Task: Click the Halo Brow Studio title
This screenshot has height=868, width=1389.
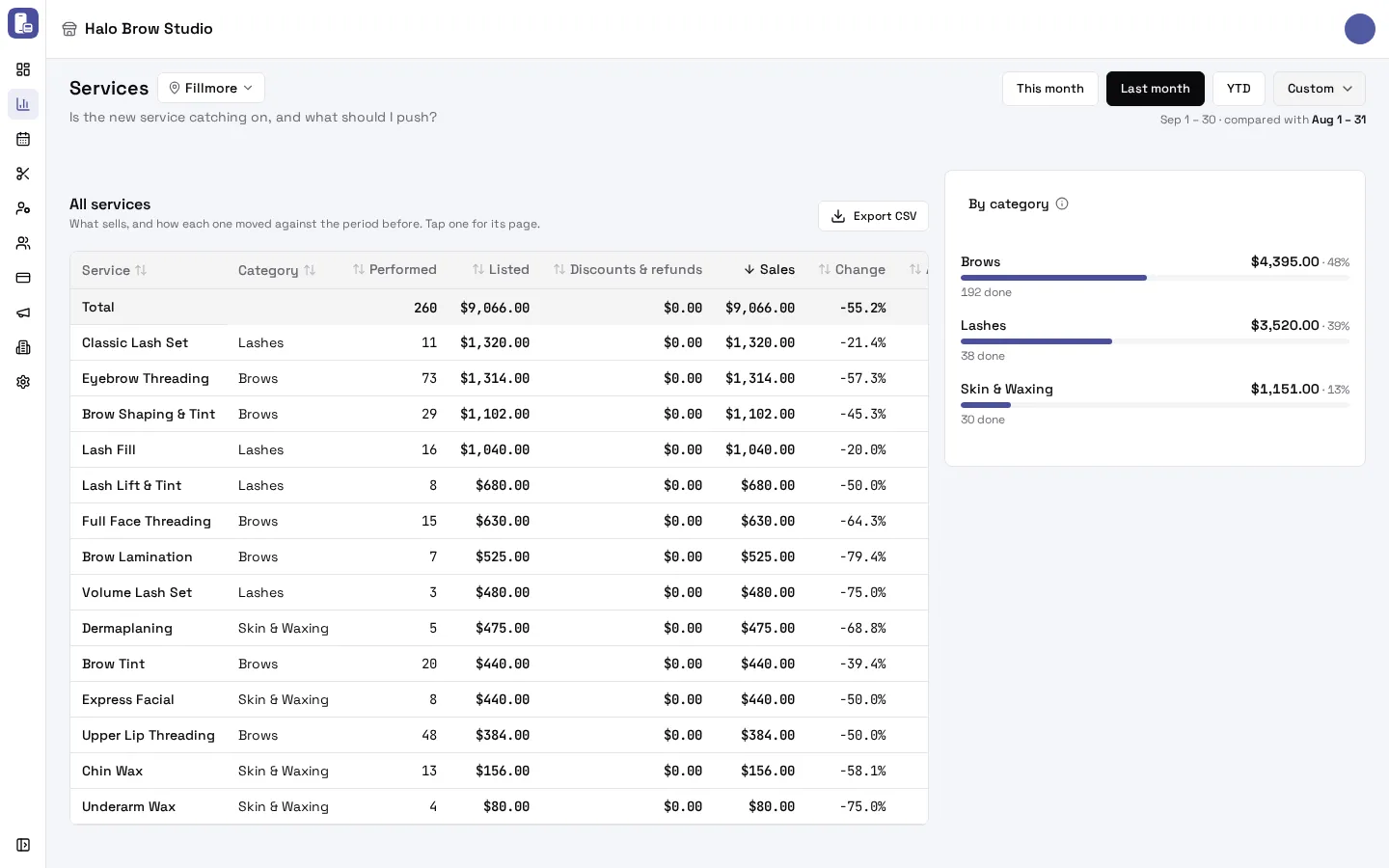Action: 149,29
